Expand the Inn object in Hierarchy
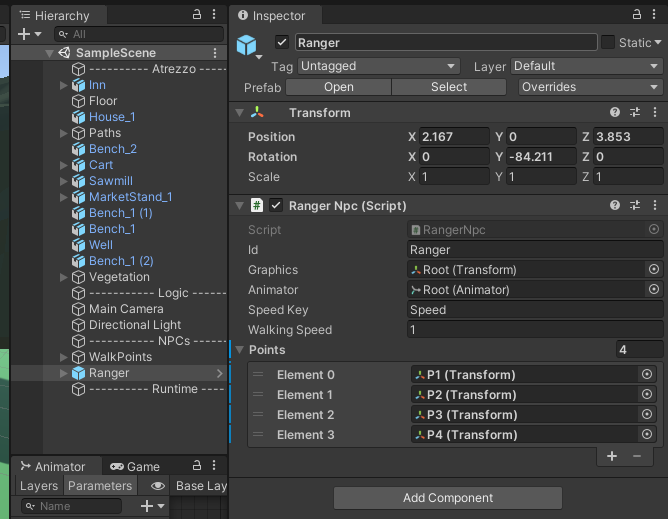The height and width of the screenshot is (519, 668). click(x=63, y=85)
